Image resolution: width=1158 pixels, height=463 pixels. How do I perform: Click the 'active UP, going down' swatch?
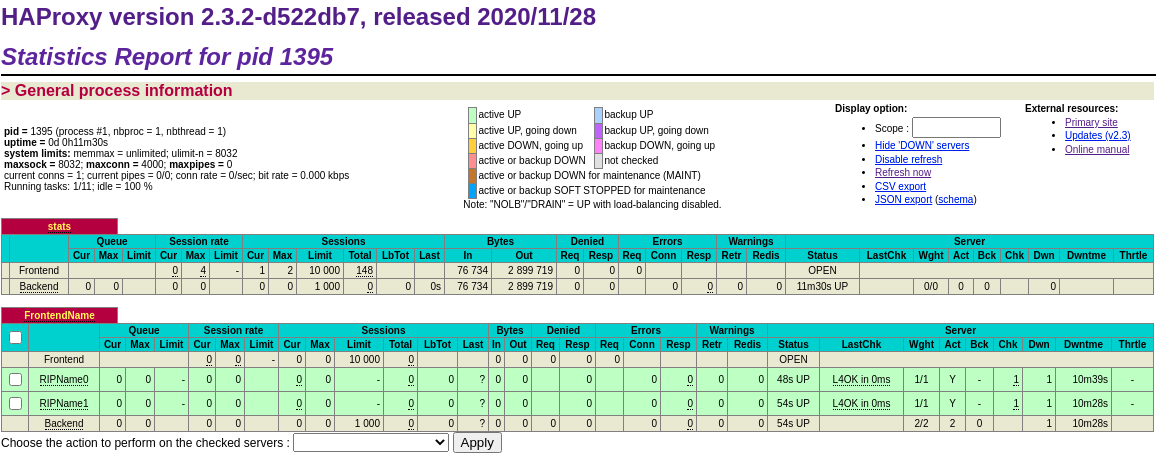coord(473,131)
